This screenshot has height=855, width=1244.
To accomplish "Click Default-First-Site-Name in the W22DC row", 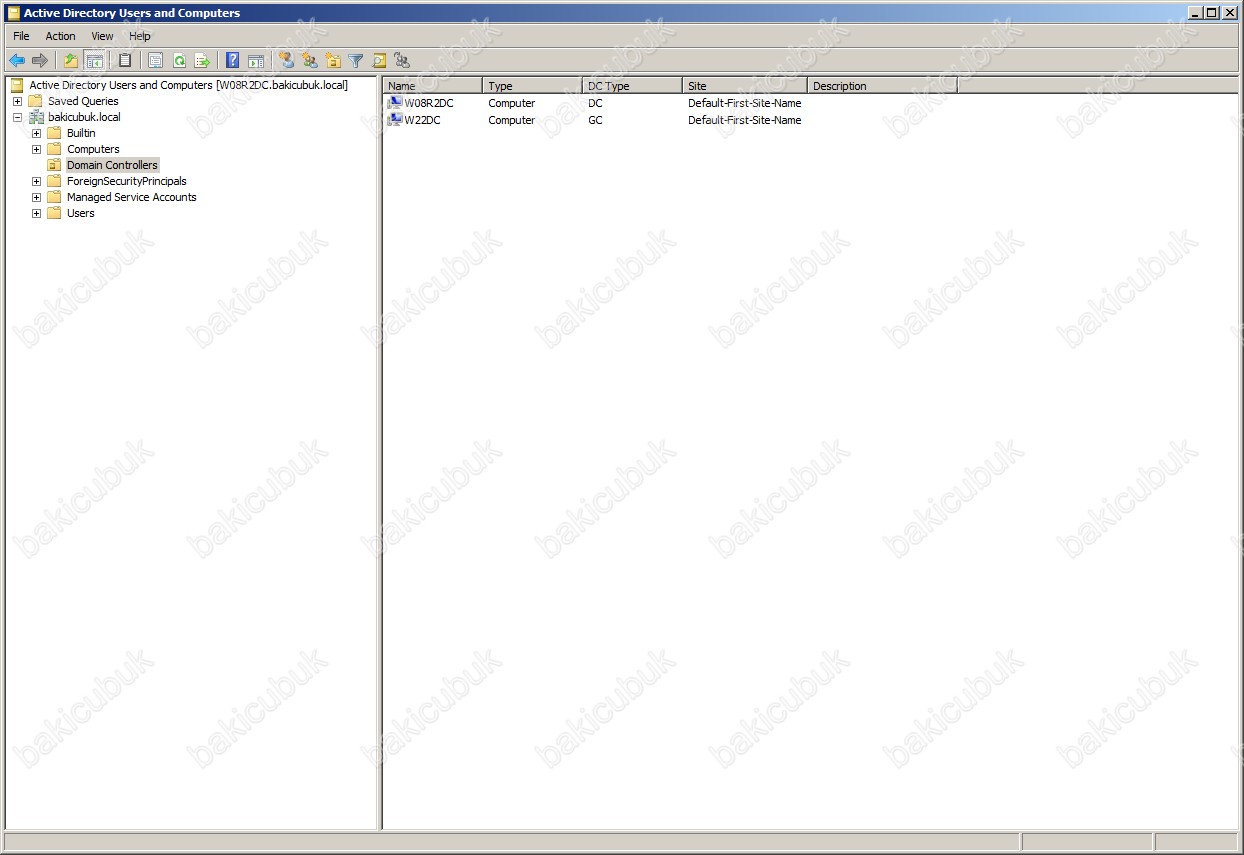I will (x=745, y=120).
